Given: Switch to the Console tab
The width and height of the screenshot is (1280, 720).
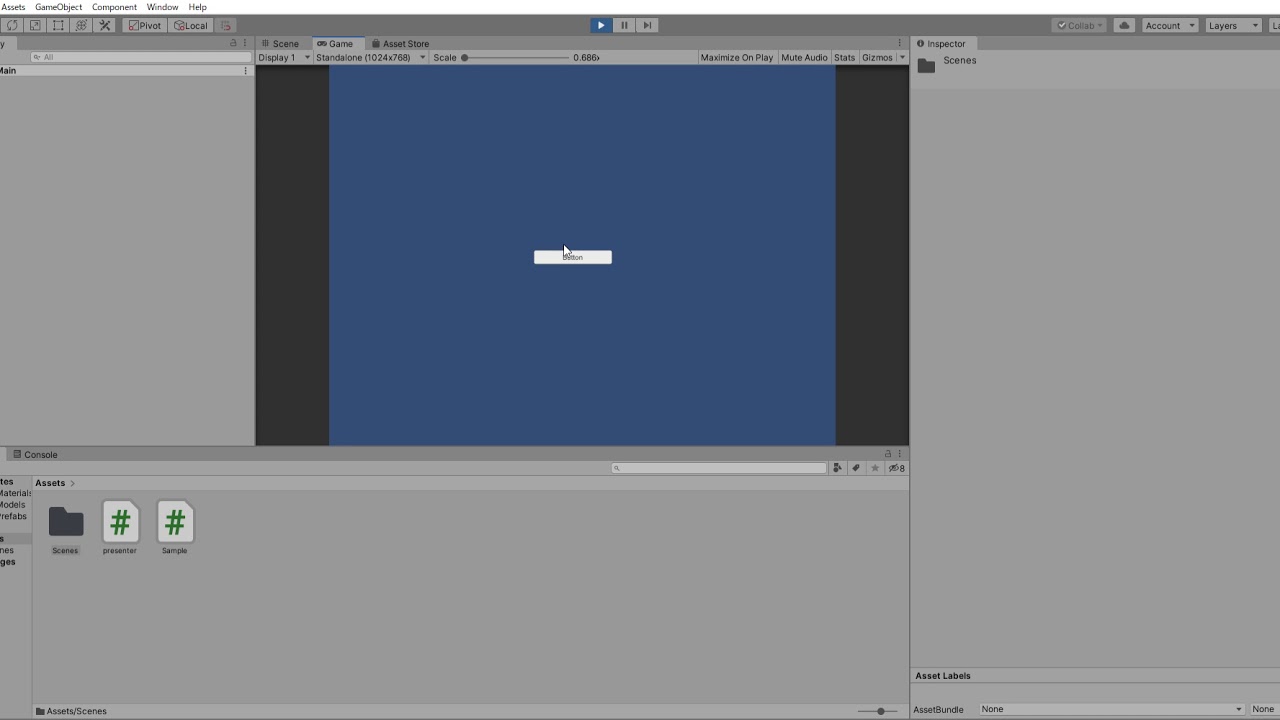Looking at the screenshot, I should coord(35,454).
